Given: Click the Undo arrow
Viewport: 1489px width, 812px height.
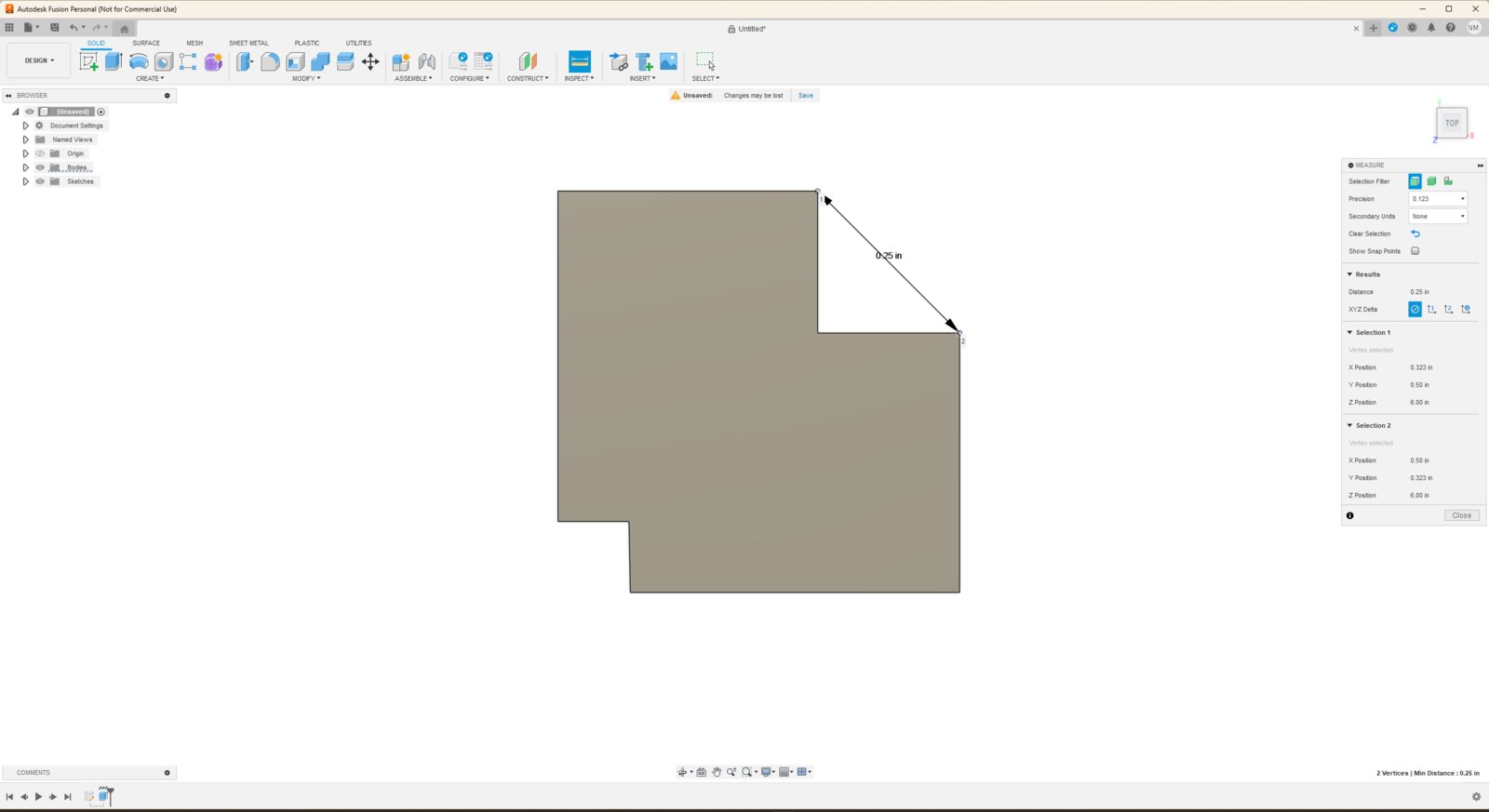Looking at the screenshot, I should pos(74,28).
